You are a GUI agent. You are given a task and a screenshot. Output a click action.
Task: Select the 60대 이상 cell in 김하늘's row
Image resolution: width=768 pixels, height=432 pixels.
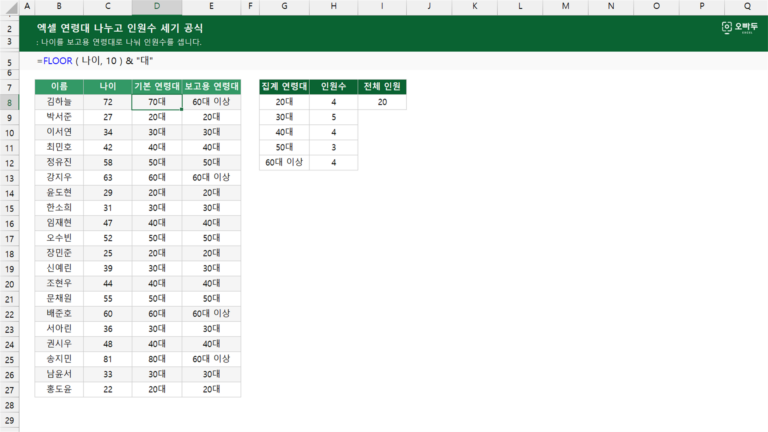[211, 102]
